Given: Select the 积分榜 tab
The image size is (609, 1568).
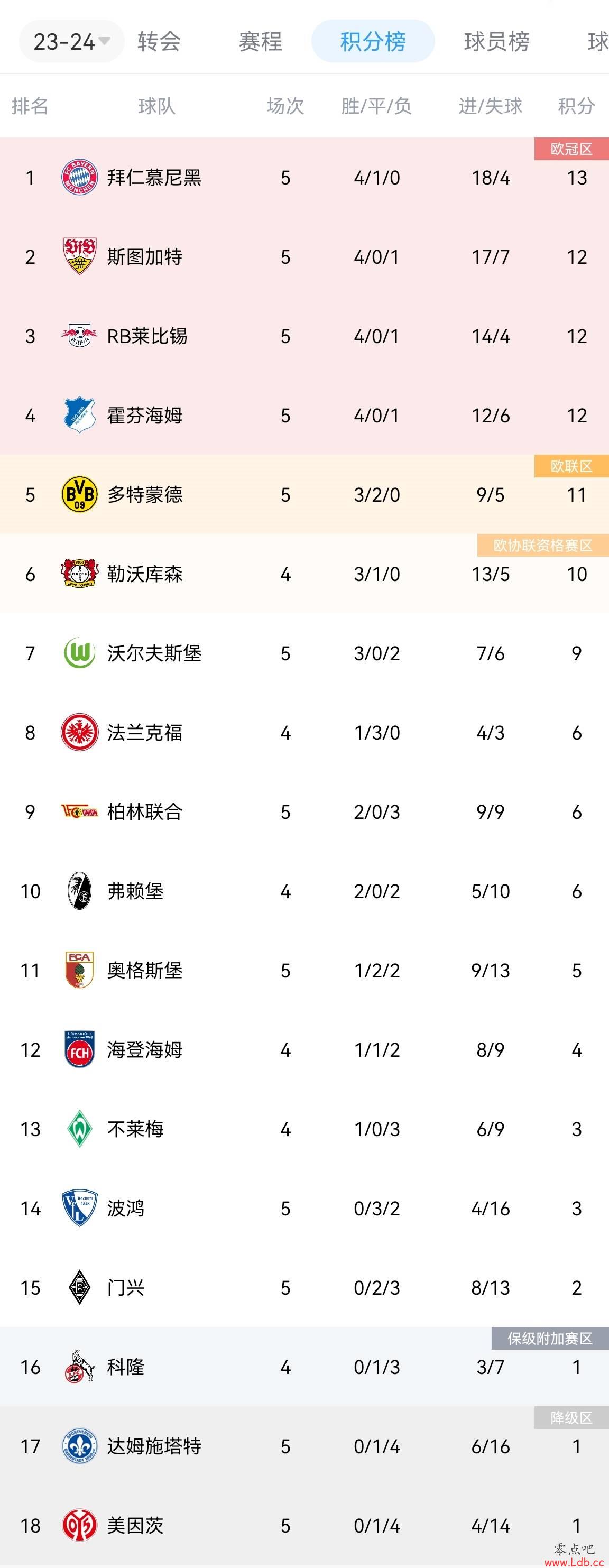Looking at the screenshot, I should (373, 41).
